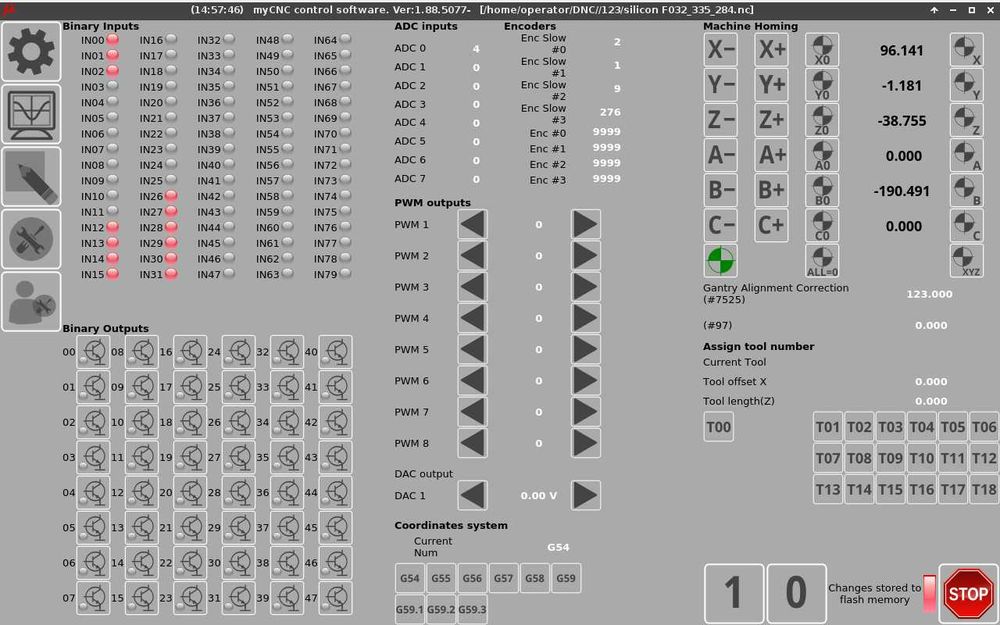Edit the Tool length(Z) value
Image resolution: width=1000 pixels, height=625 pixels.
[x=931, y=401]
